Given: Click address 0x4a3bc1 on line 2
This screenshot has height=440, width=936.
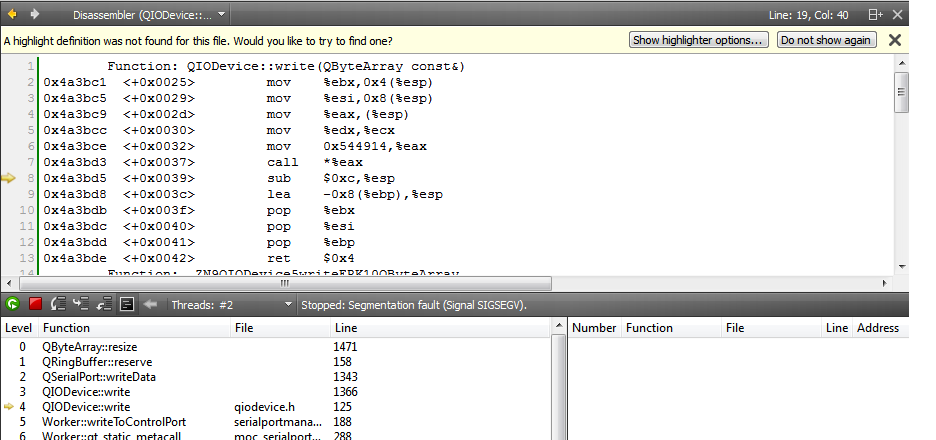Looking at the screenshot, I should click(x=75, y=82).
